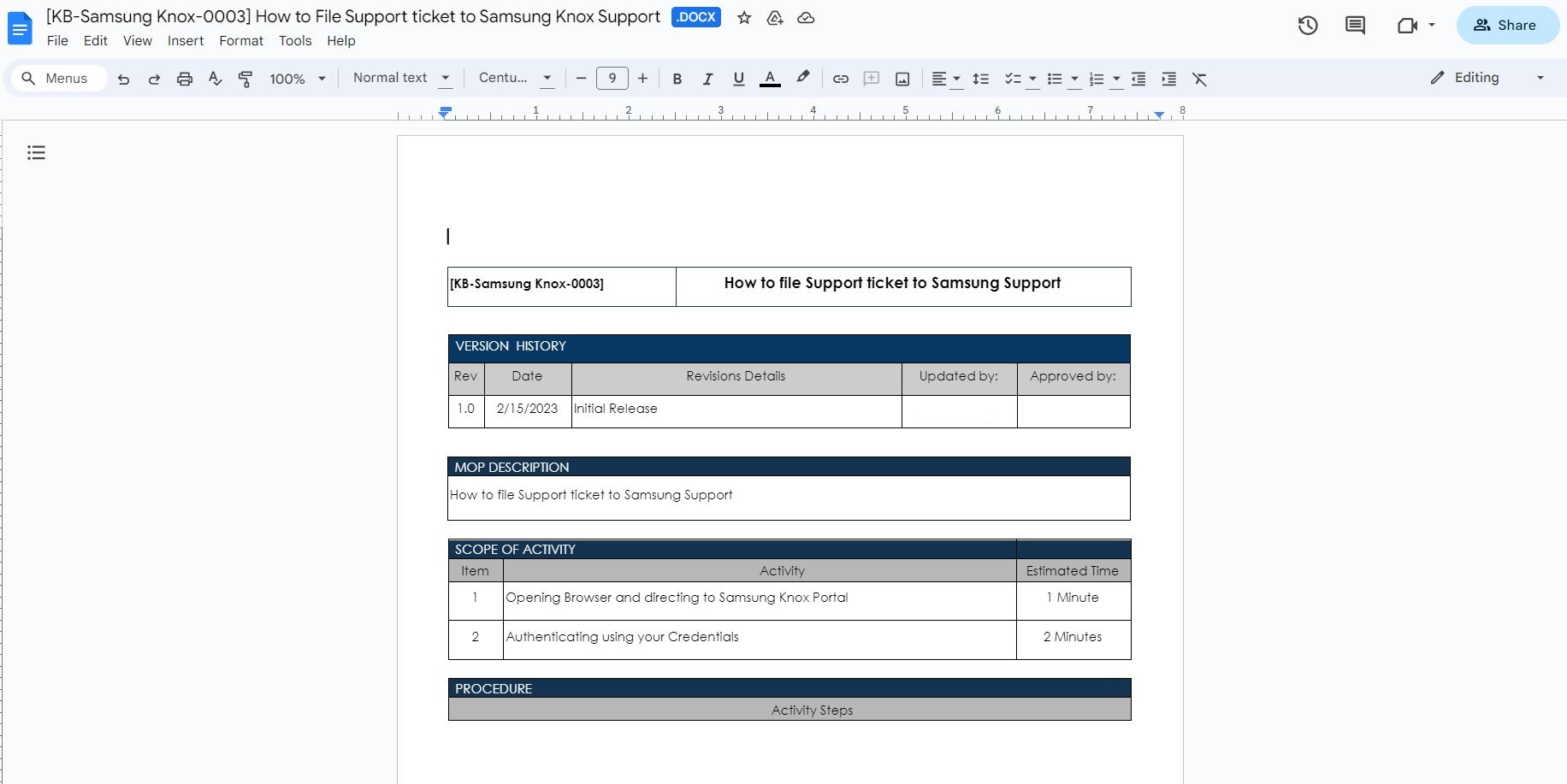Insert an image
Viewport: 1567px width, 784px height.
click(902, 79)
